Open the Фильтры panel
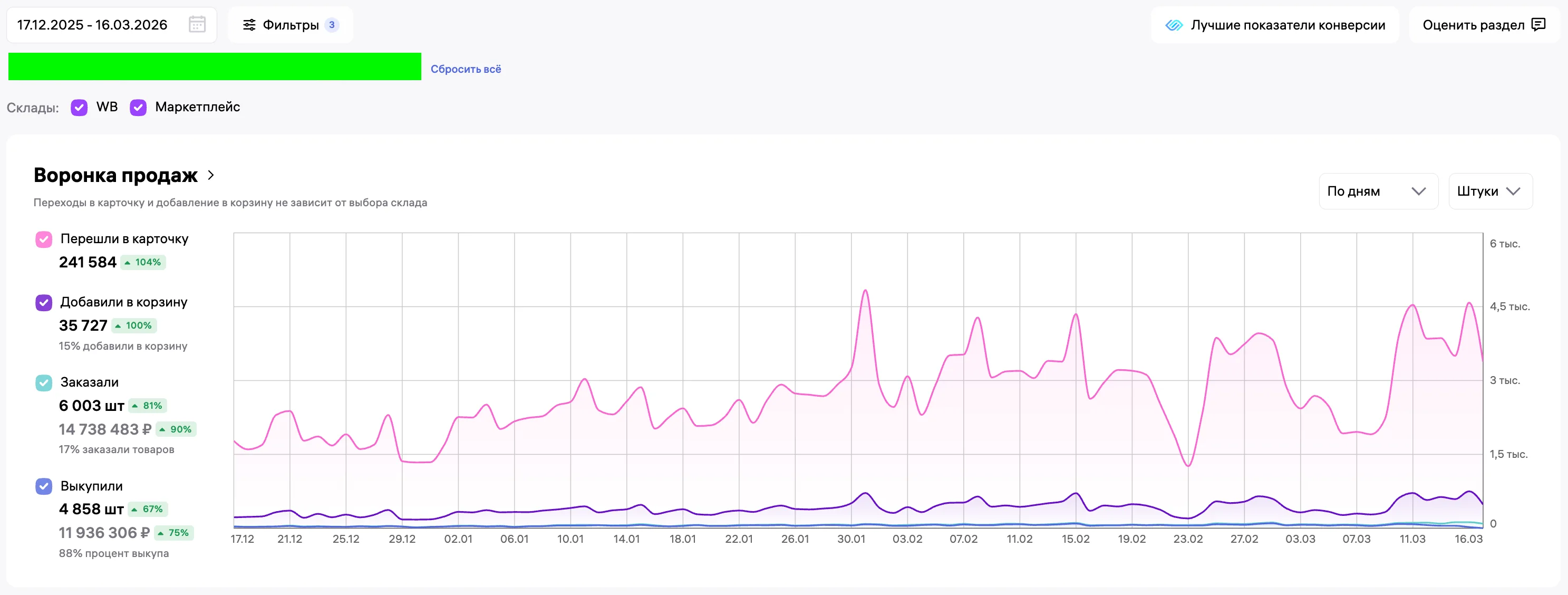Image resolution: width=1568 pixels, height=595 pixels. (291, 25)
